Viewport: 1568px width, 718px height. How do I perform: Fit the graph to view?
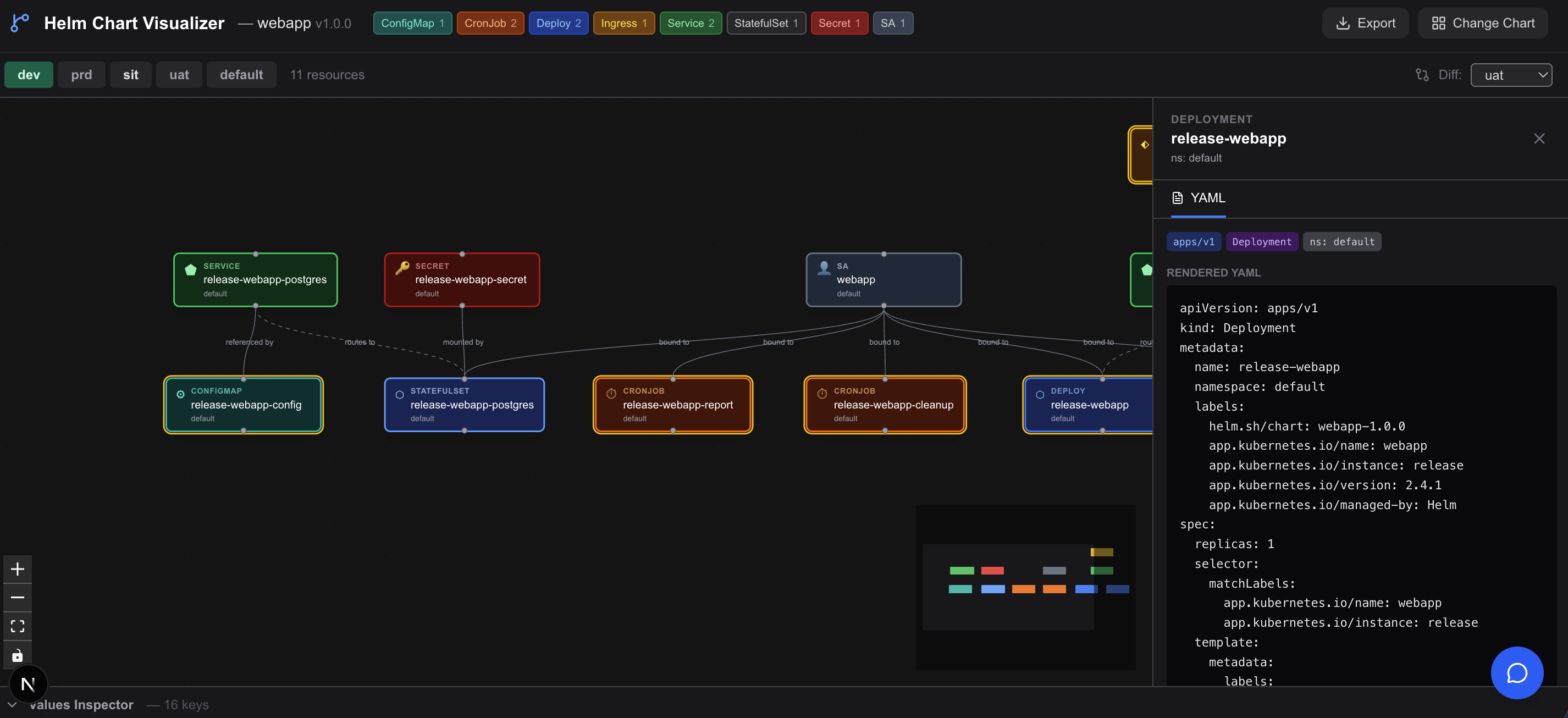click(x=18, y=626)
